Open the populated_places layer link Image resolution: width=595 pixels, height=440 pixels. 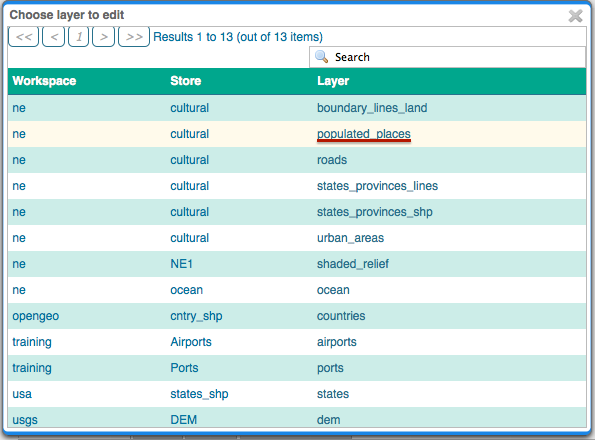pos(364,134)
